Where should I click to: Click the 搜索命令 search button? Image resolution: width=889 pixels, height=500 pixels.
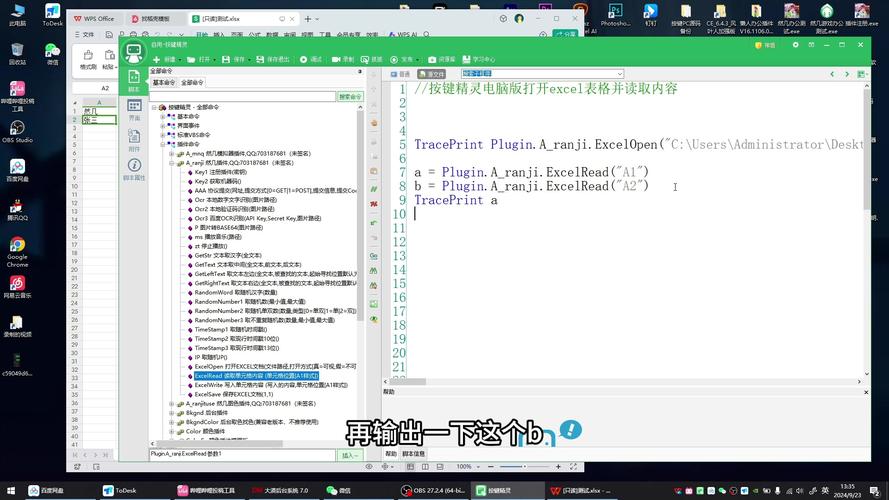350,97
